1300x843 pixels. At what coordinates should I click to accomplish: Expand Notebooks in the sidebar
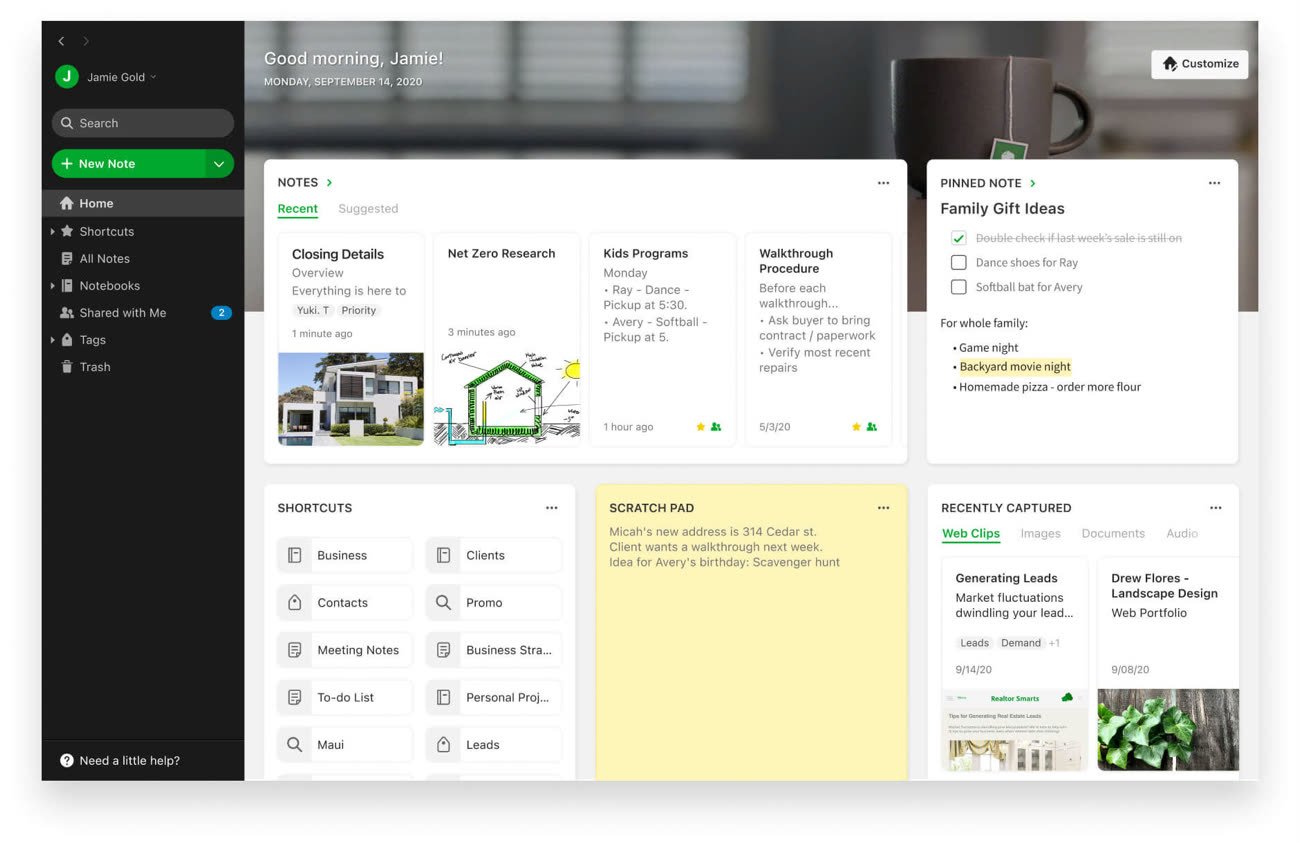pyautogui.click(x=52, y=285)
